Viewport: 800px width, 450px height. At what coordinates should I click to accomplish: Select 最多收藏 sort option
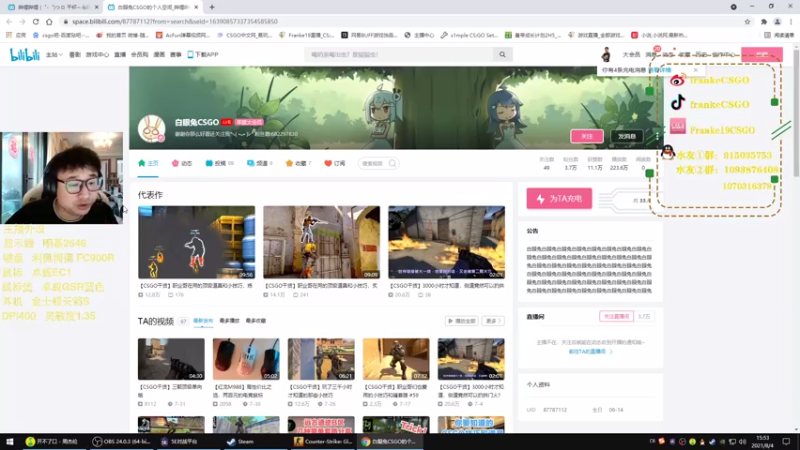256,321
